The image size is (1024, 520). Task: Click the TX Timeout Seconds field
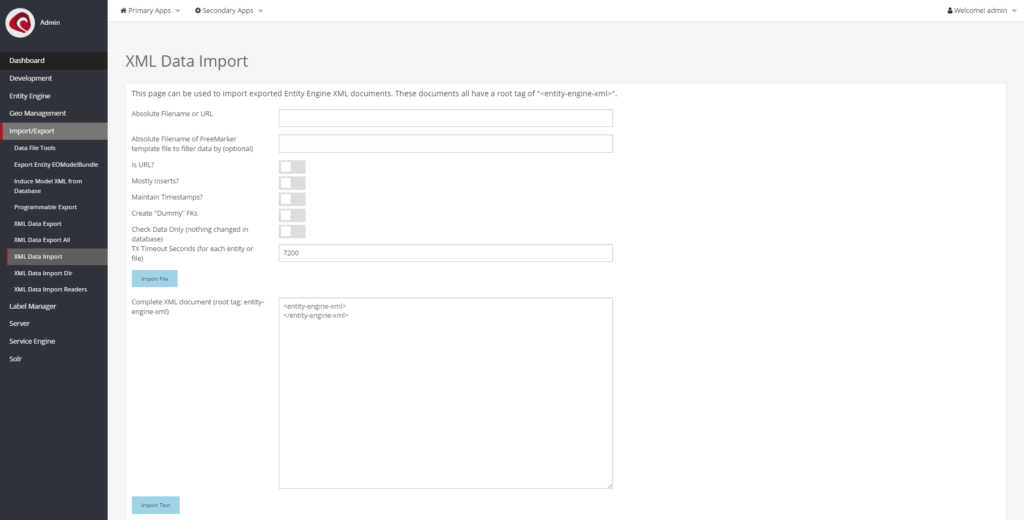pyautogui.click(x=445, y=253)
